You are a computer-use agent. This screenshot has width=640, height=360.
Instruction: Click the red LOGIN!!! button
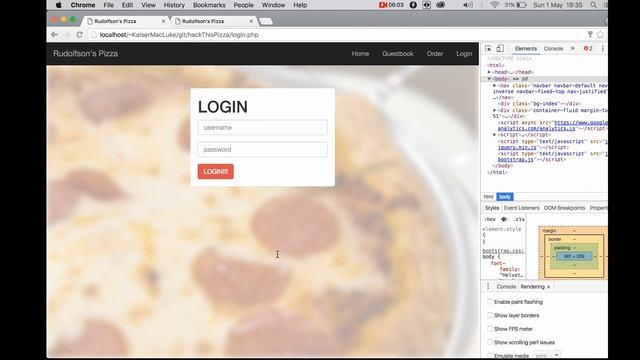tap(216, 171)
